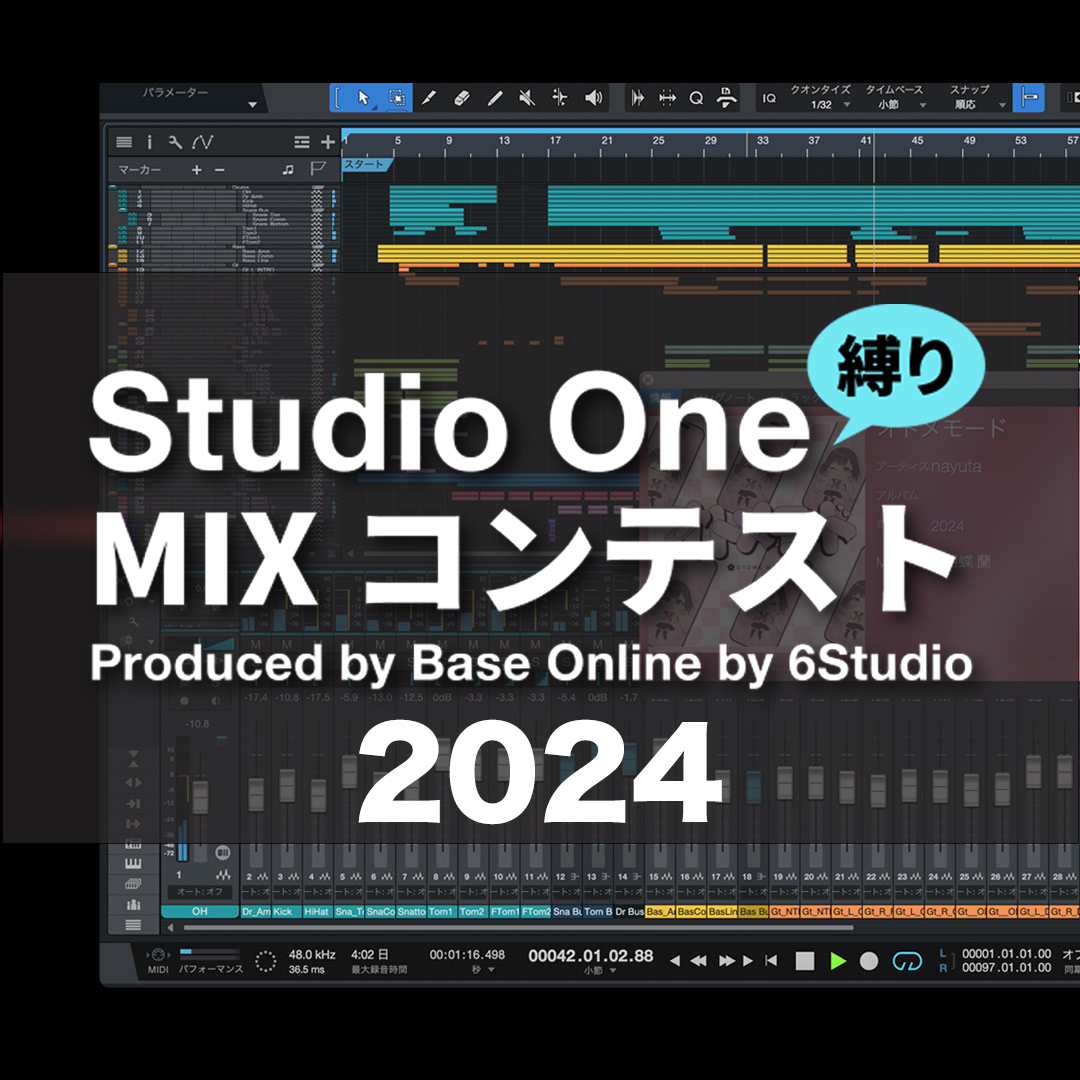This screenshot has height=1080, width=1080.
Task: Toggle the loop button in transport
Action: click(907, 961)
